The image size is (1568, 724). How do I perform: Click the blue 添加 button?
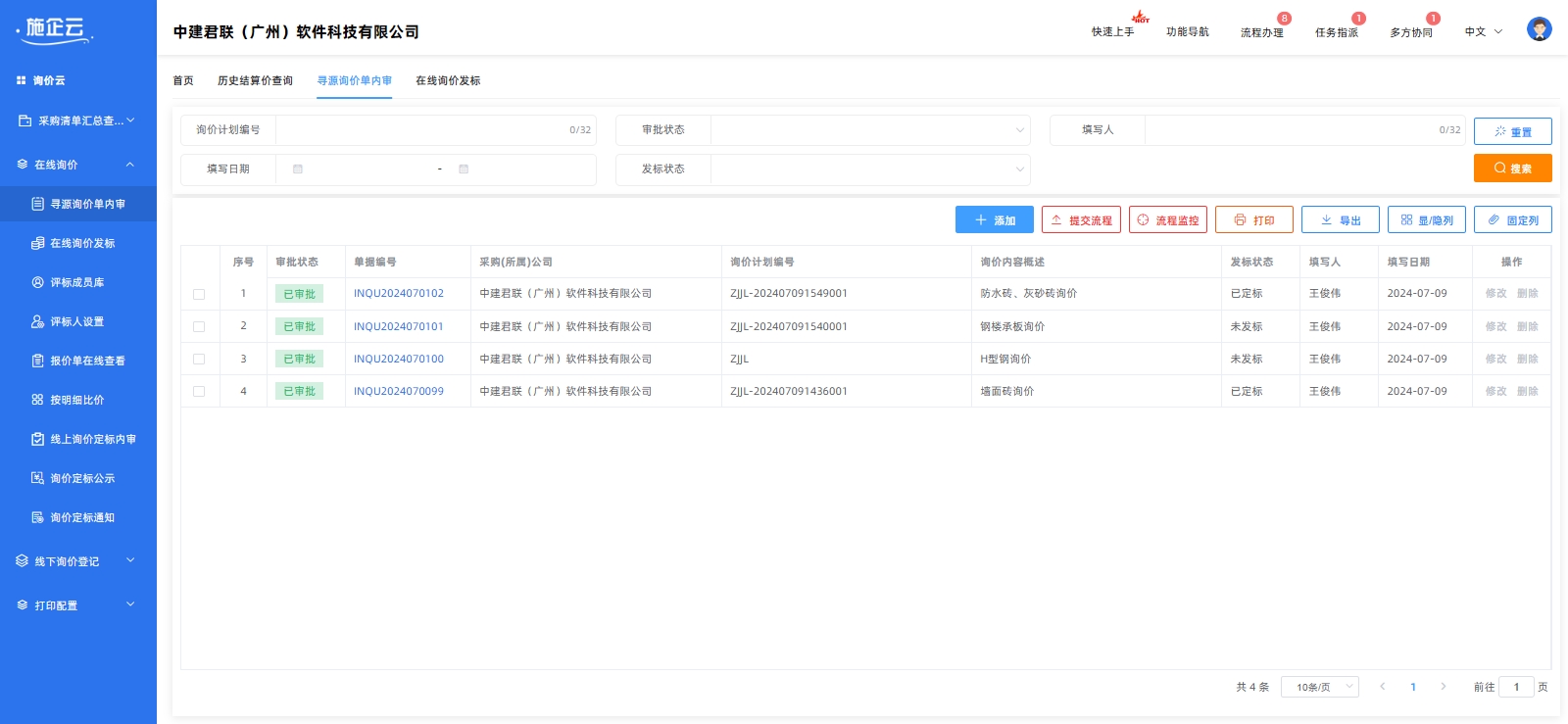[994, 220]
